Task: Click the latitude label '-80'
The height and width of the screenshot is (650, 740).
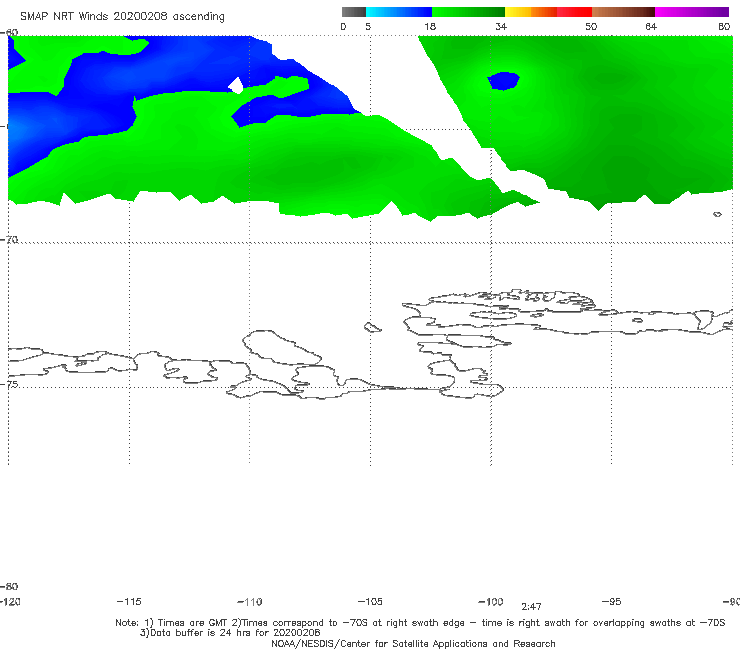Action: [9, 586]
